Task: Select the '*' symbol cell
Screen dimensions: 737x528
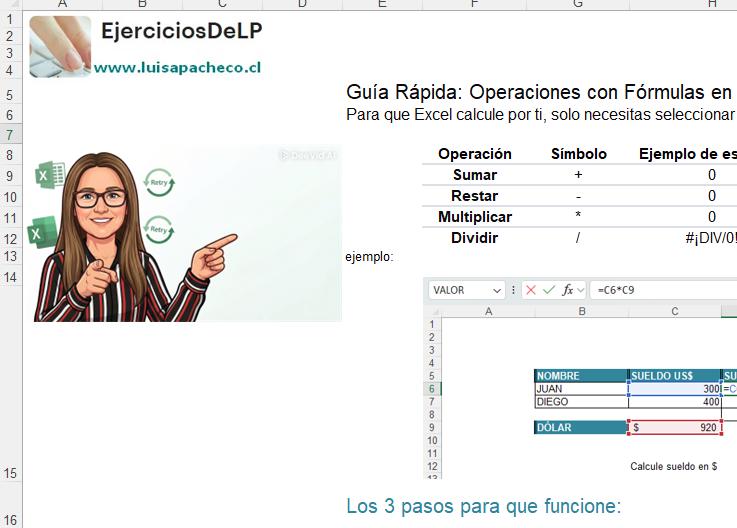Action: [x=578, y=216]
